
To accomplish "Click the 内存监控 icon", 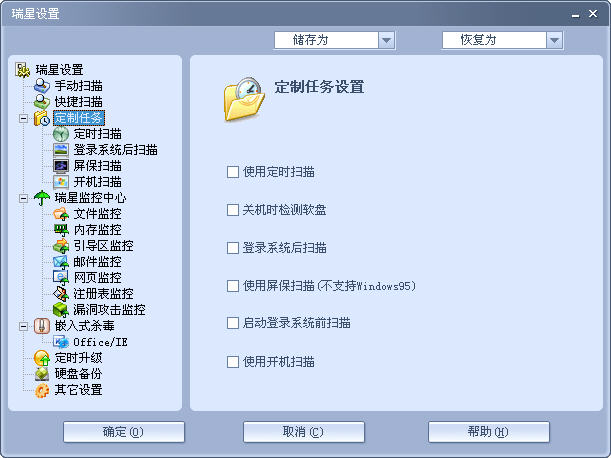I will (61, 230).
